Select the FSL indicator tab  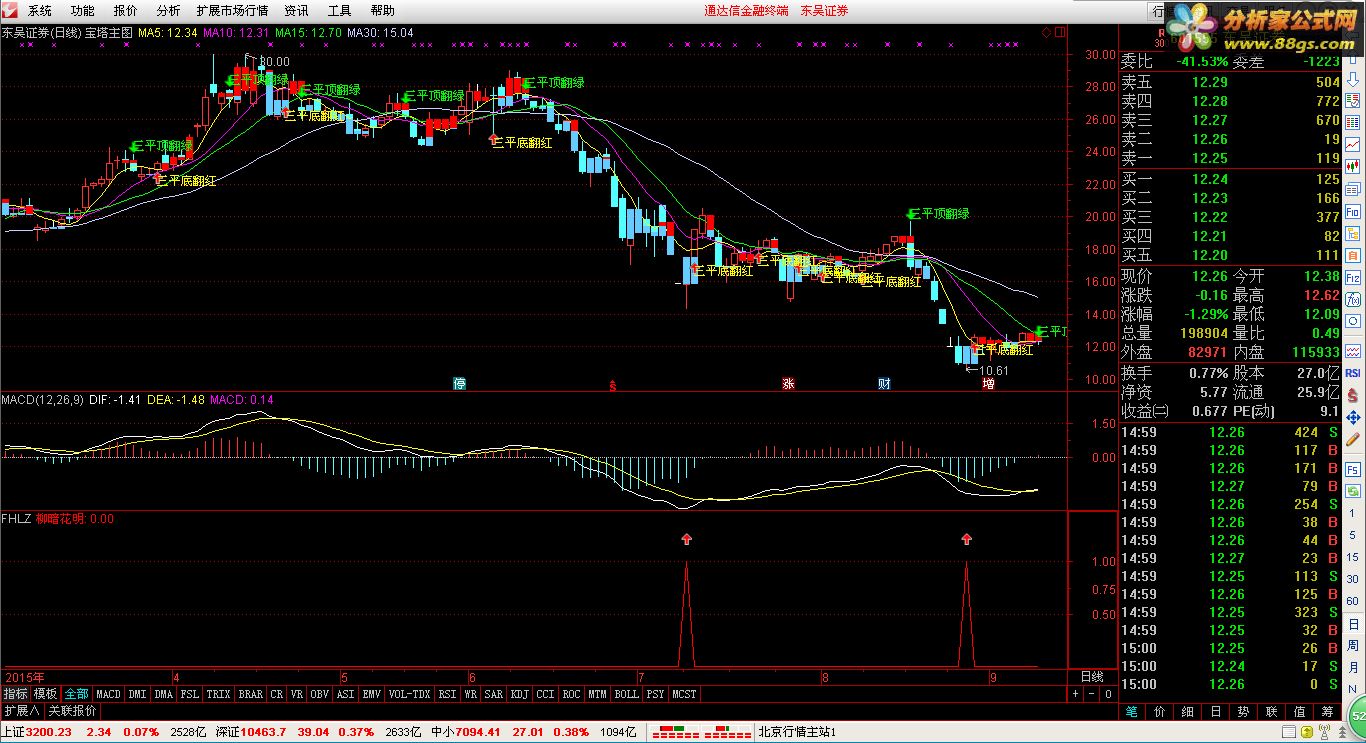pos(190,694)
